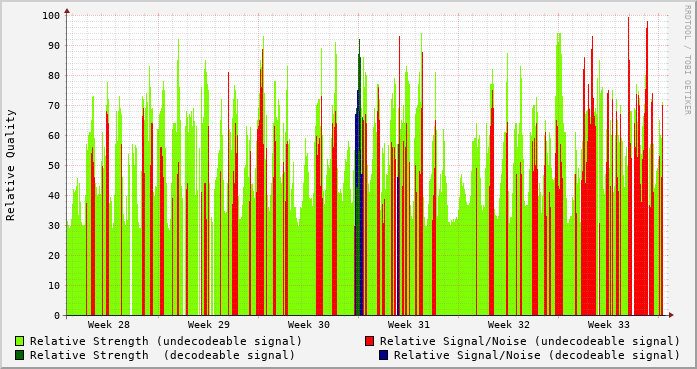Image resolution: width=697 pixels, height=369 pixels.
Task: Click the Relative Quality axis title
Action: point(11,165)
